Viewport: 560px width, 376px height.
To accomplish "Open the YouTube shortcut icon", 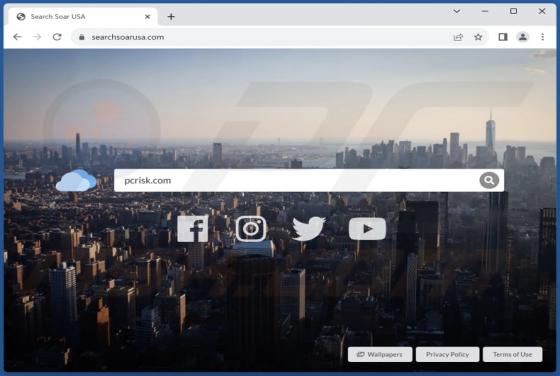I will (367, 229).
